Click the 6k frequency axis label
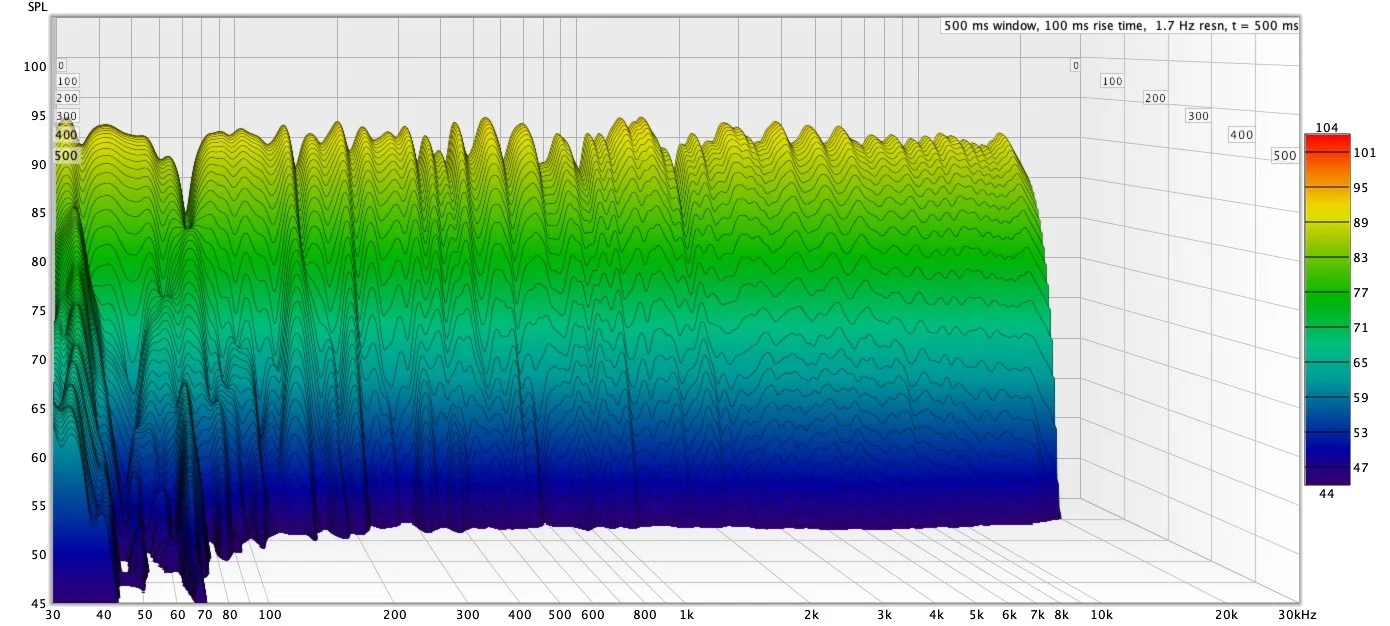 click(1010, 615)
